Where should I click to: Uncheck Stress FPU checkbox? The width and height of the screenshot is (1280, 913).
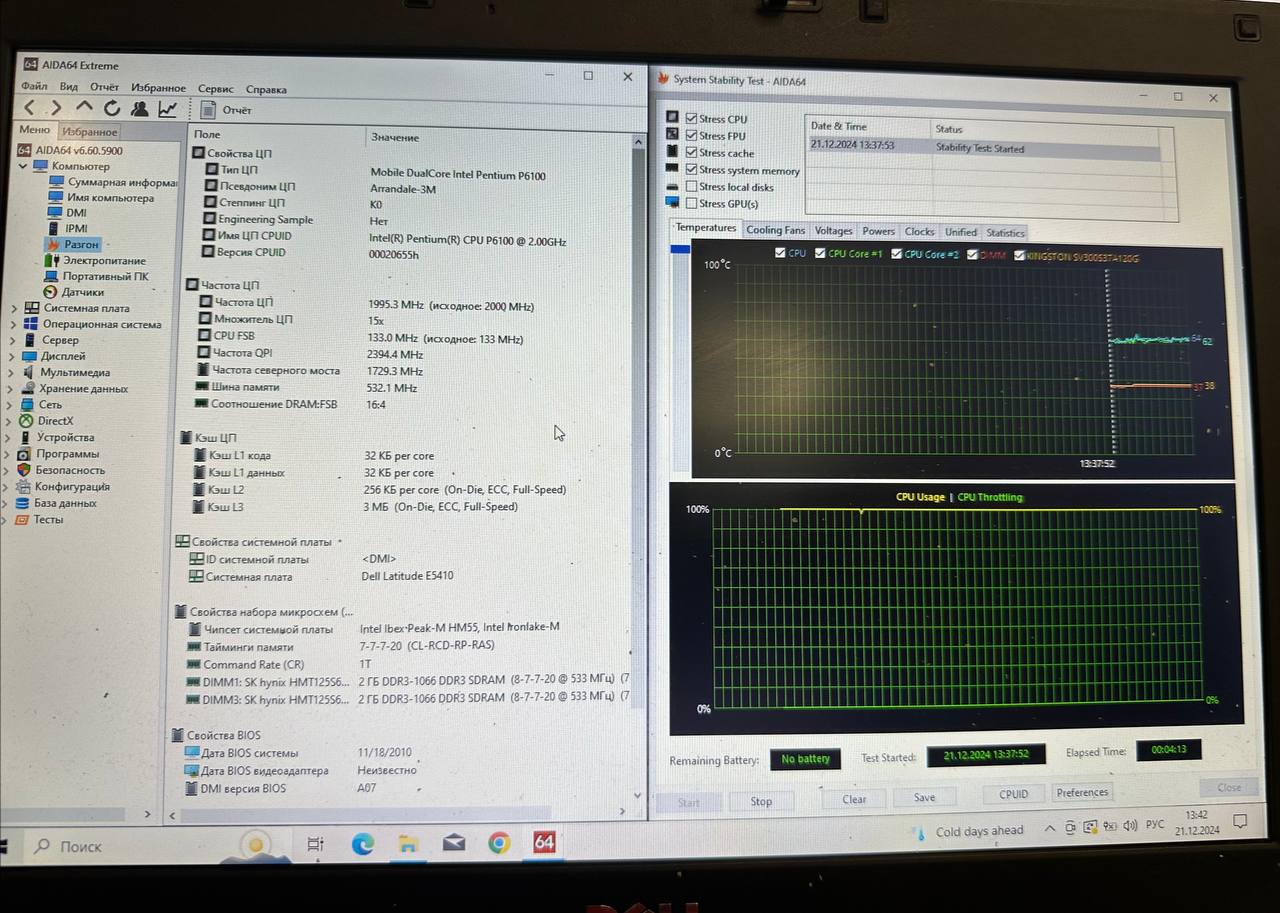pyautogui.click(x=691, y=136)
